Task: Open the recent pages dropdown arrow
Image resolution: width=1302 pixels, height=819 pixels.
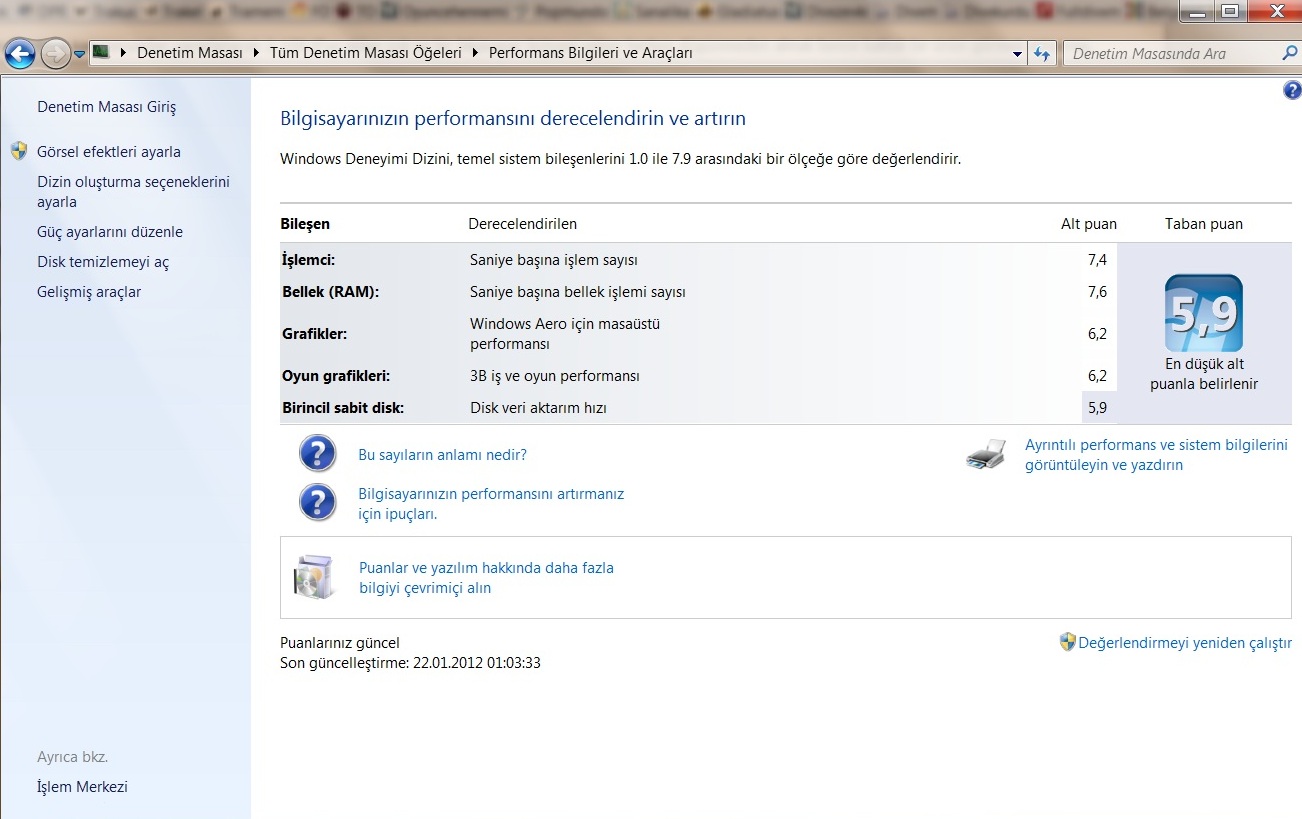Action: click(x=79, y=54)
